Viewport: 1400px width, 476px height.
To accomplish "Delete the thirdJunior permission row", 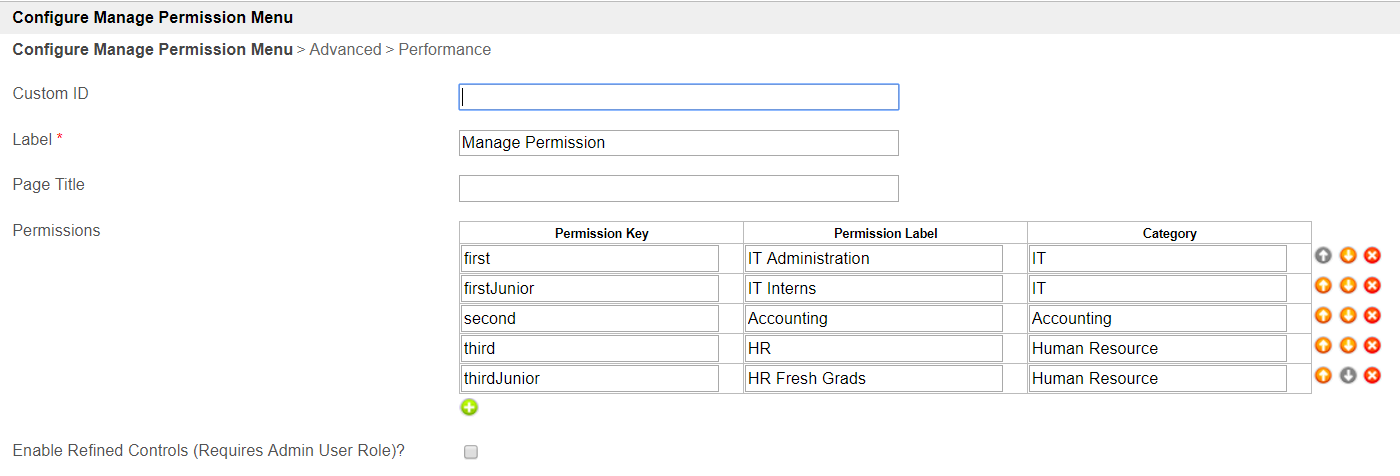I will [x=1372, y=376].
